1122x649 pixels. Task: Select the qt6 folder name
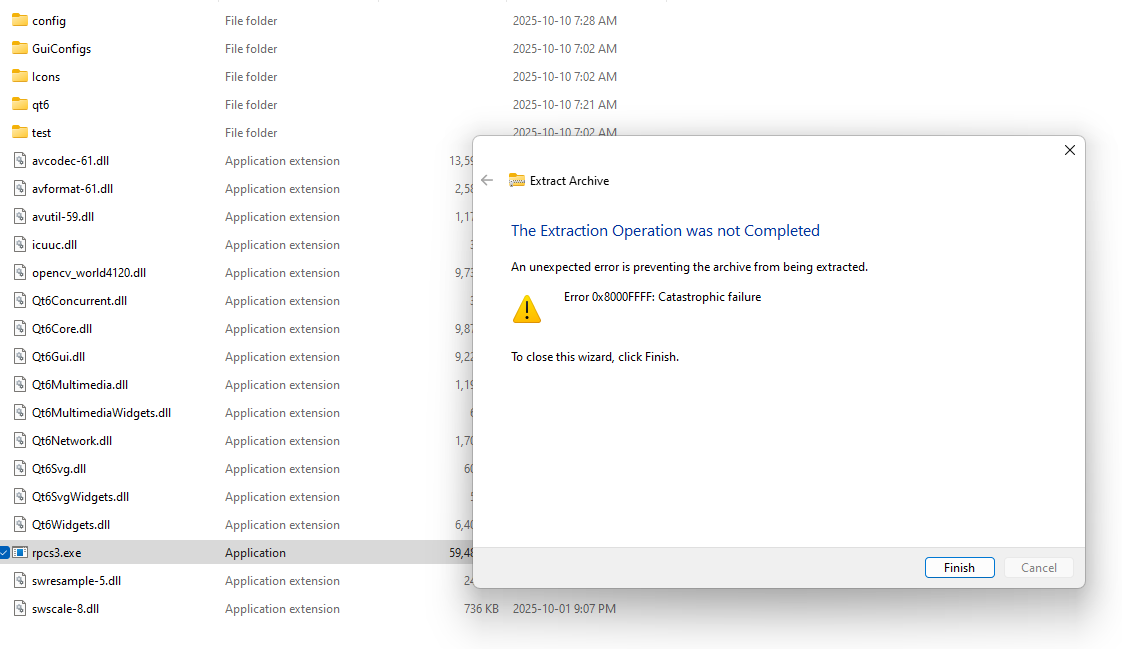[x=40, y=104]
